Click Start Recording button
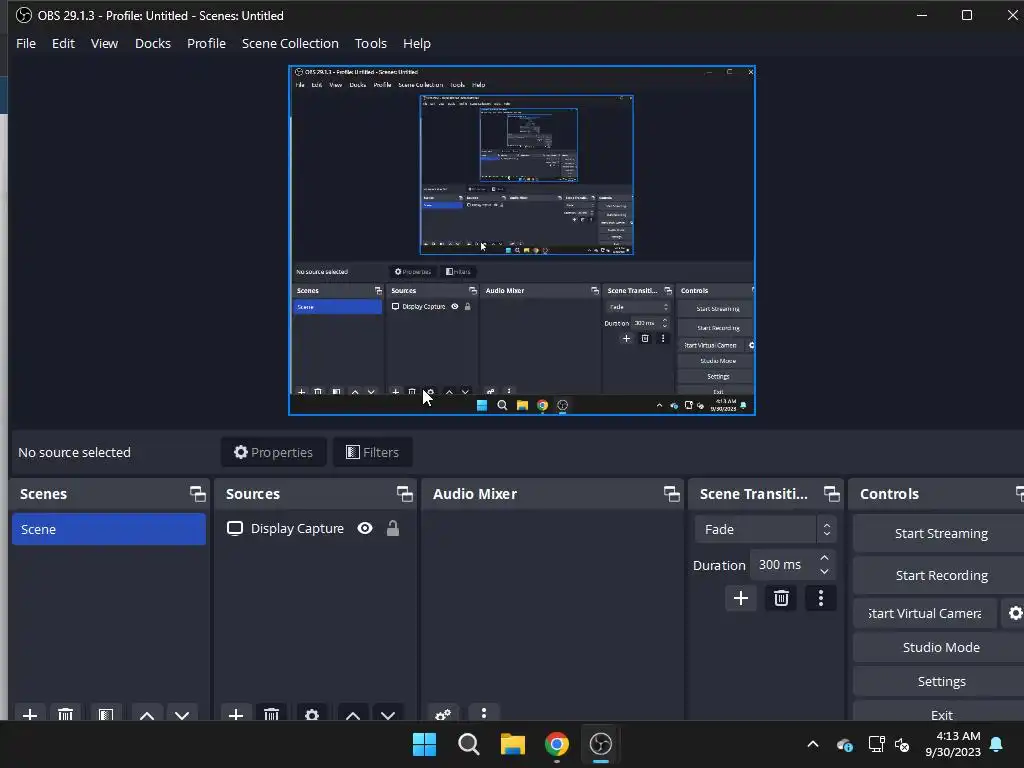This screenshot has width=1024, height=768. (940, 575)
